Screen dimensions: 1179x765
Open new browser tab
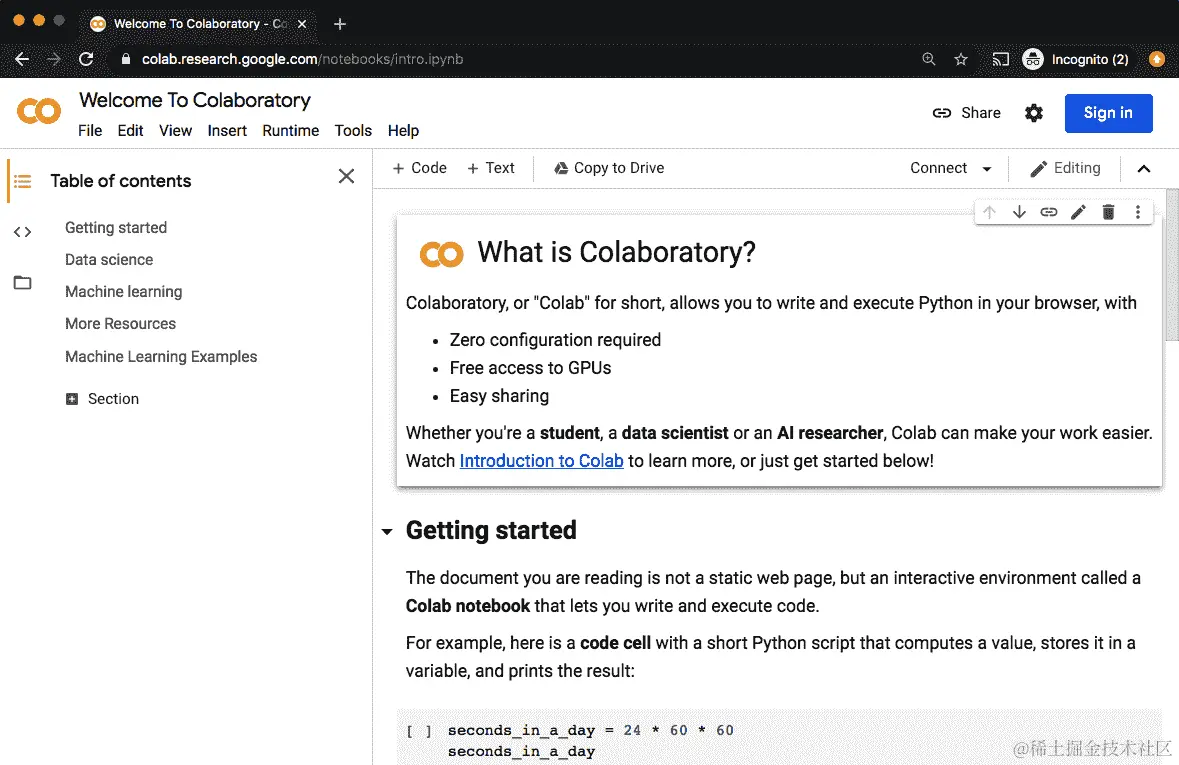[x=340, y=24]
